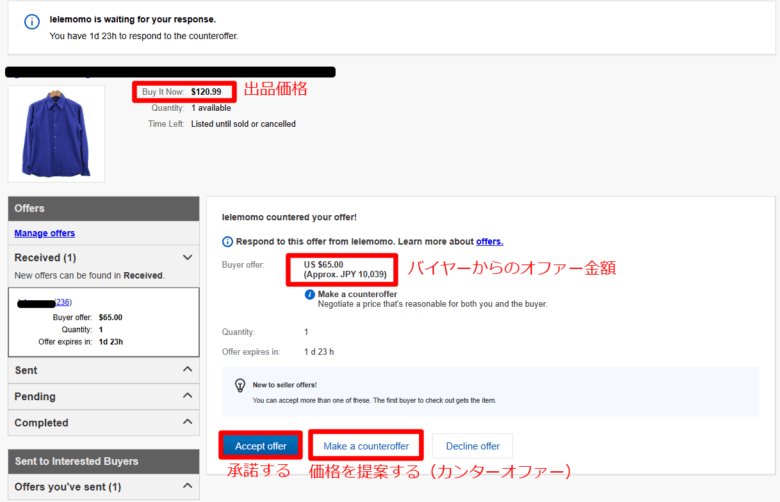Click the Offers sidebar header
This screenshot has width=780, height=502.
[104, 208]
